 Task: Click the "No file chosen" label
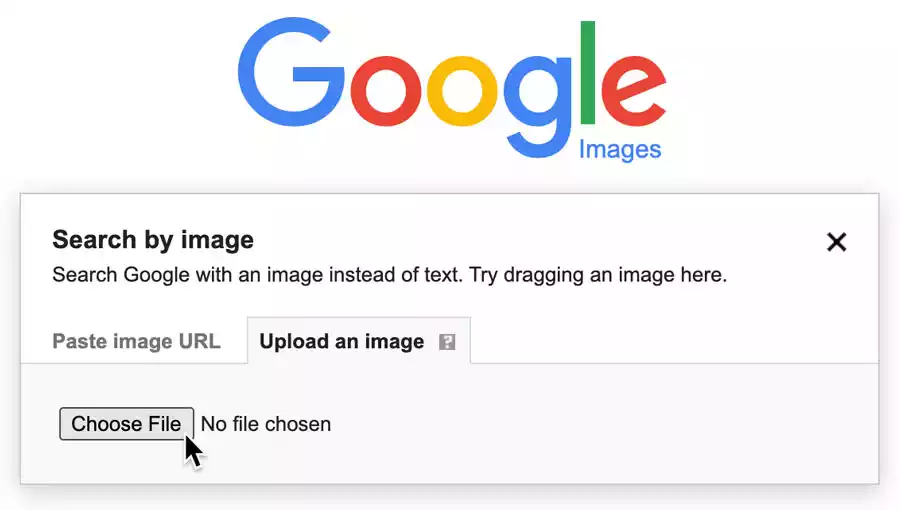[266, 424]
